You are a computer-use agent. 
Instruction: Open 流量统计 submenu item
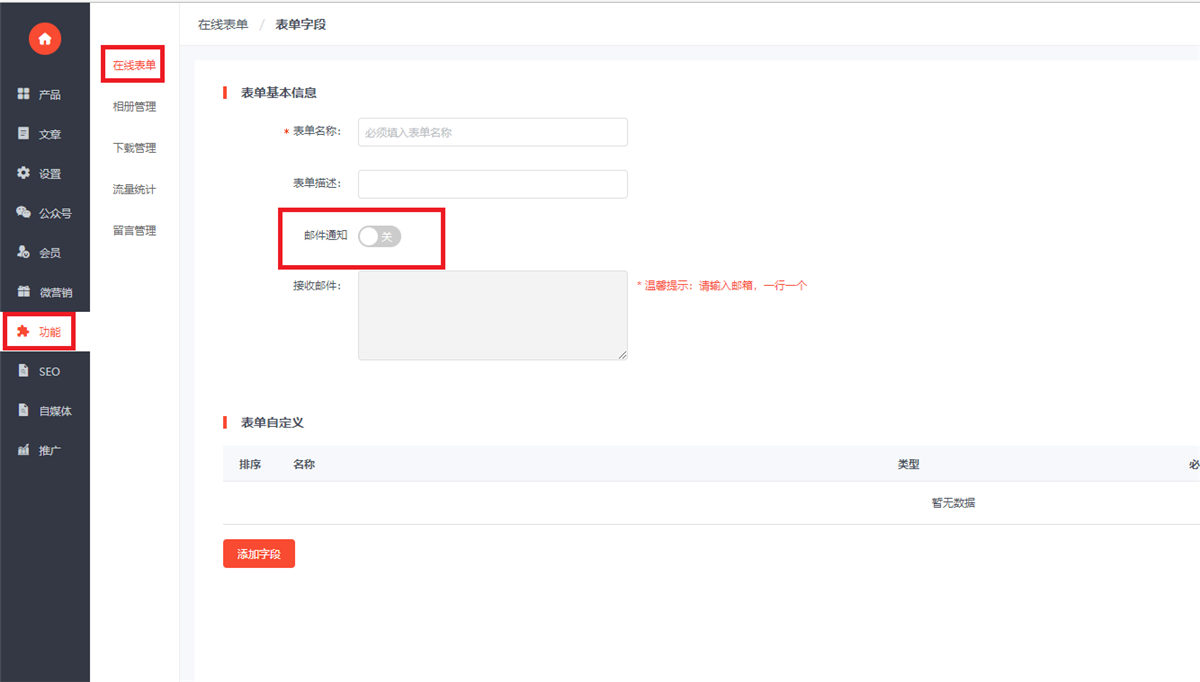pos(134,189)
